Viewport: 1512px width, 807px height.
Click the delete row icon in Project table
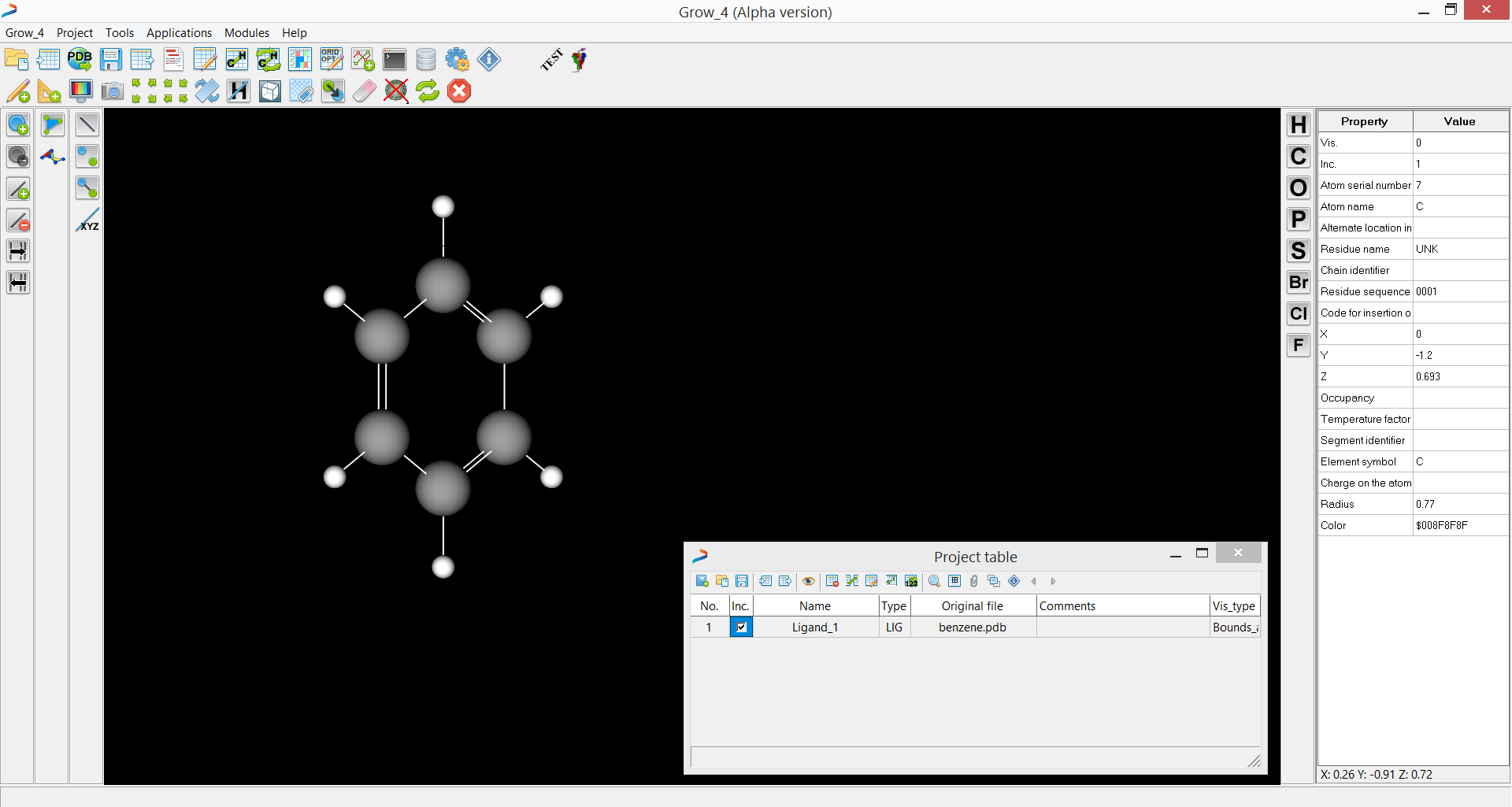[x=832, y=581]
